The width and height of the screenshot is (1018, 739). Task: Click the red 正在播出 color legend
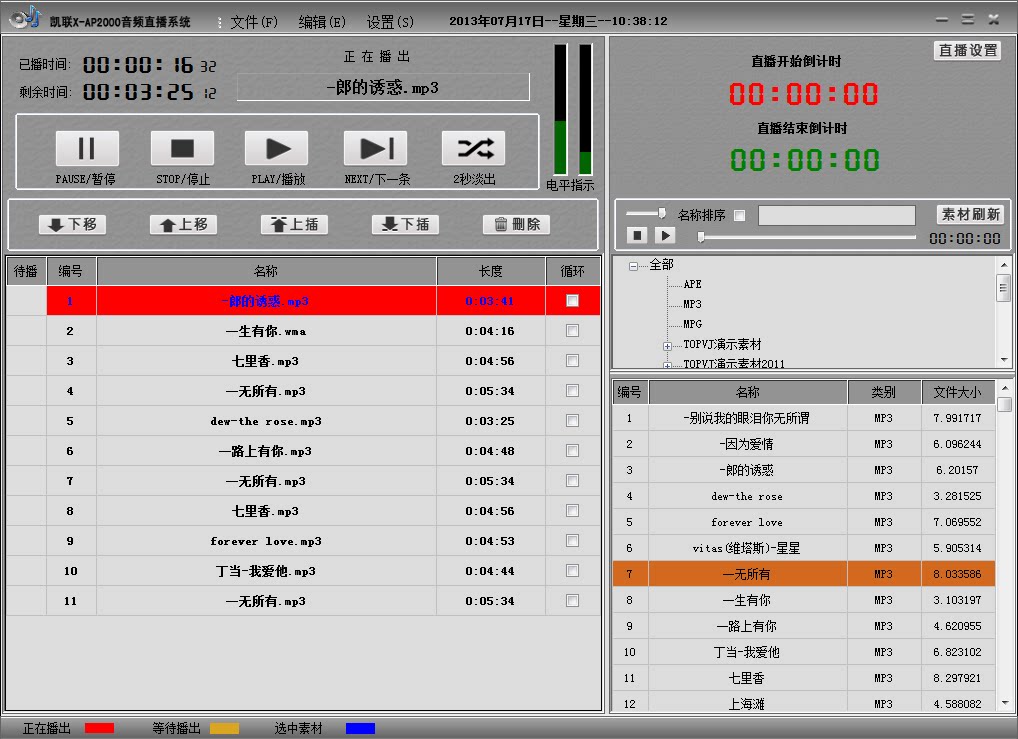[99, 729]
